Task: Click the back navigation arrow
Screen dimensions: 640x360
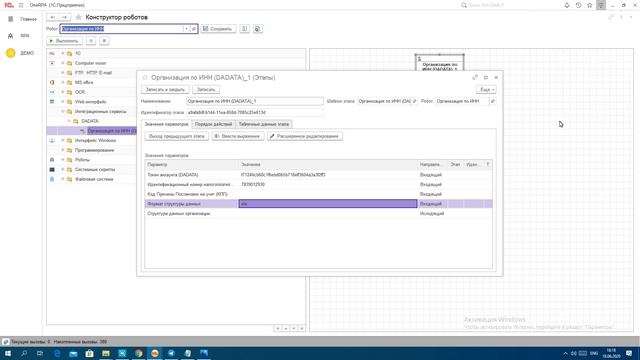Action: coord(52,17)
